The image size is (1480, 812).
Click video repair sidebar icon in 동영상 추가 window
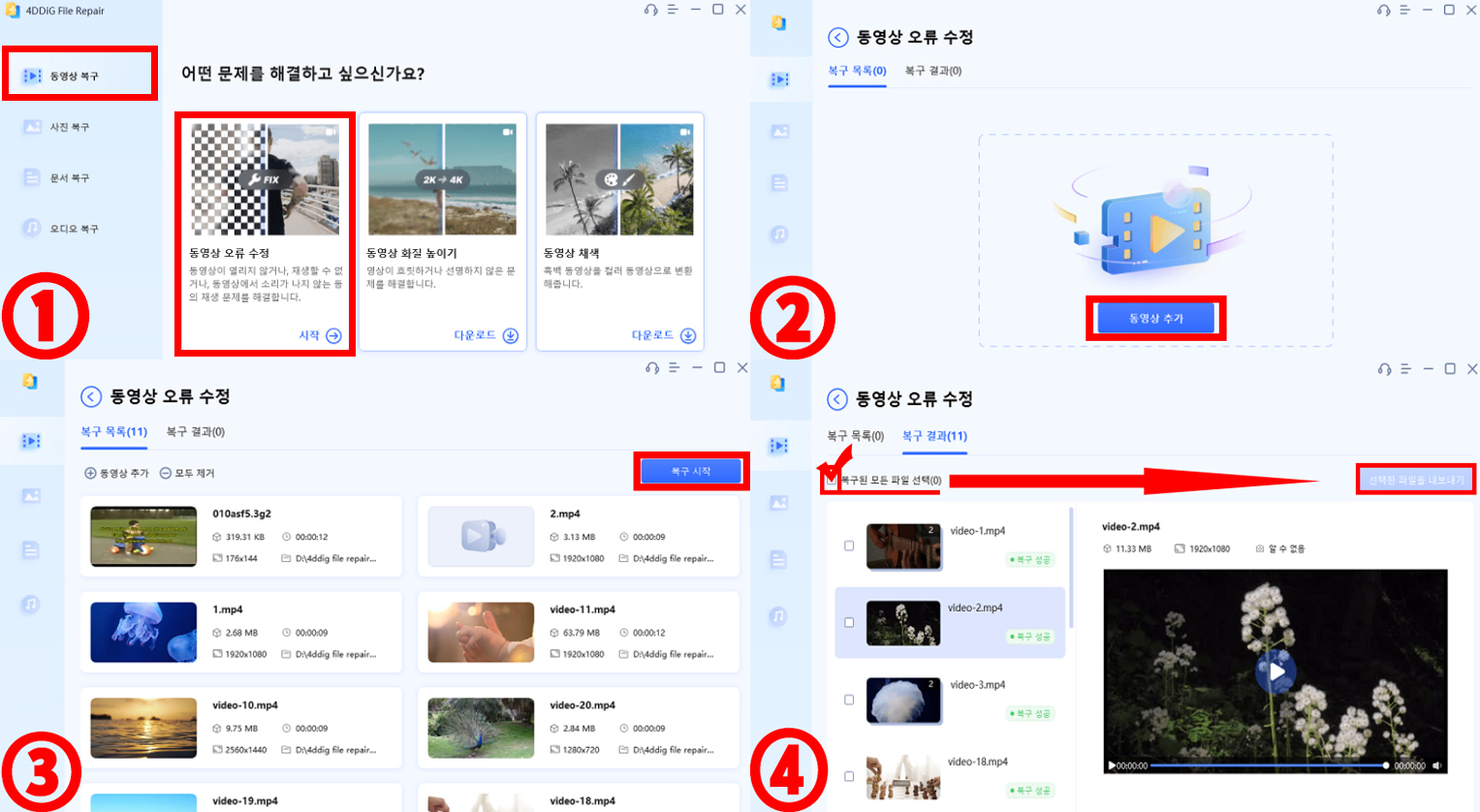pos(780,79)
